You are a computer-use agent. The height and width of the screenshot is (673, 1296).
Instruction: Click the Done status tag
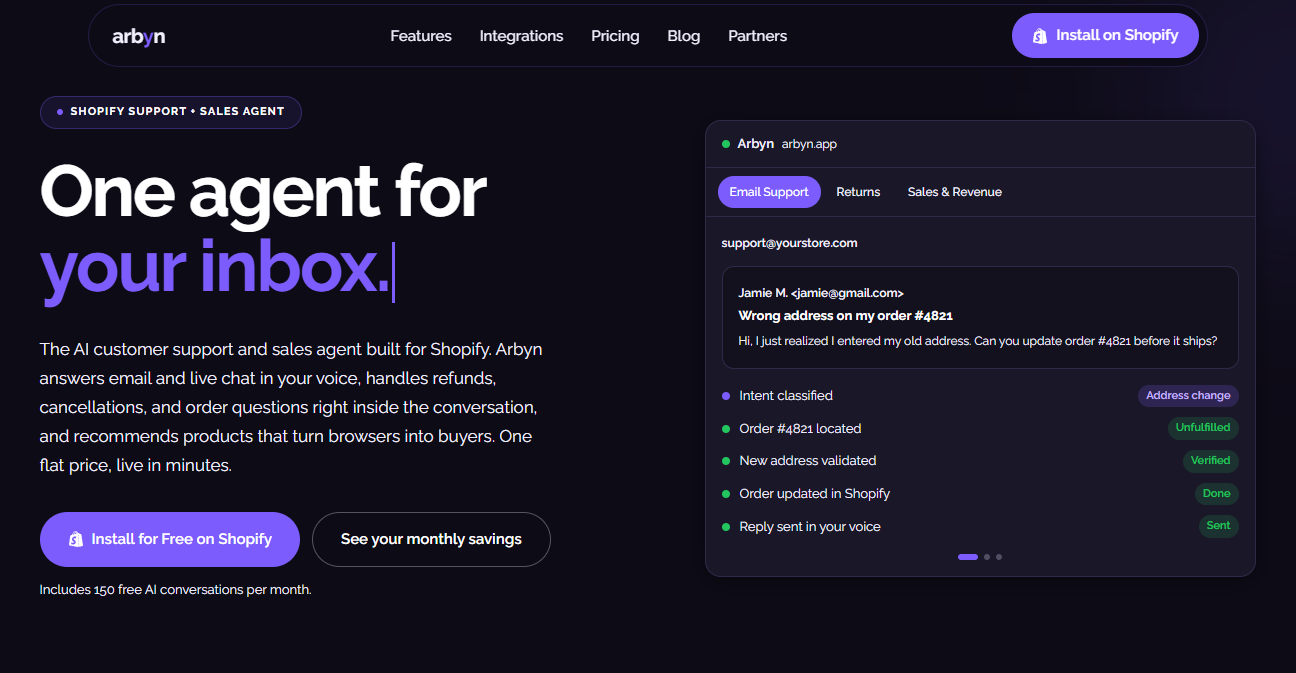(x=1217, y=494)
